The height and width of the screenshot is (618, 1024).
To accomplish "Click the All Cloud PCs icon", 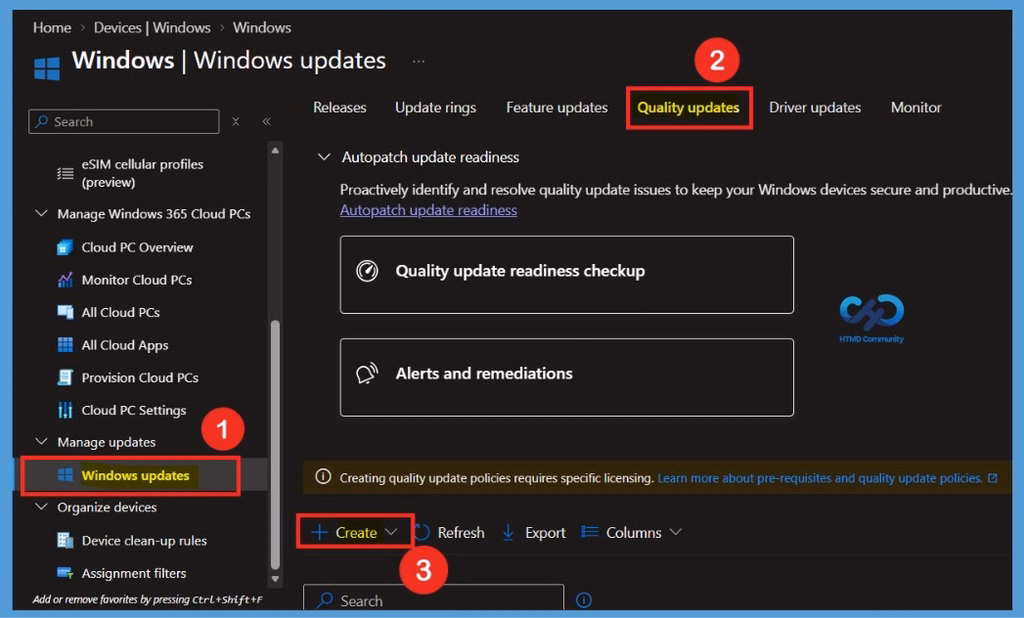I will tap(65, 312).
